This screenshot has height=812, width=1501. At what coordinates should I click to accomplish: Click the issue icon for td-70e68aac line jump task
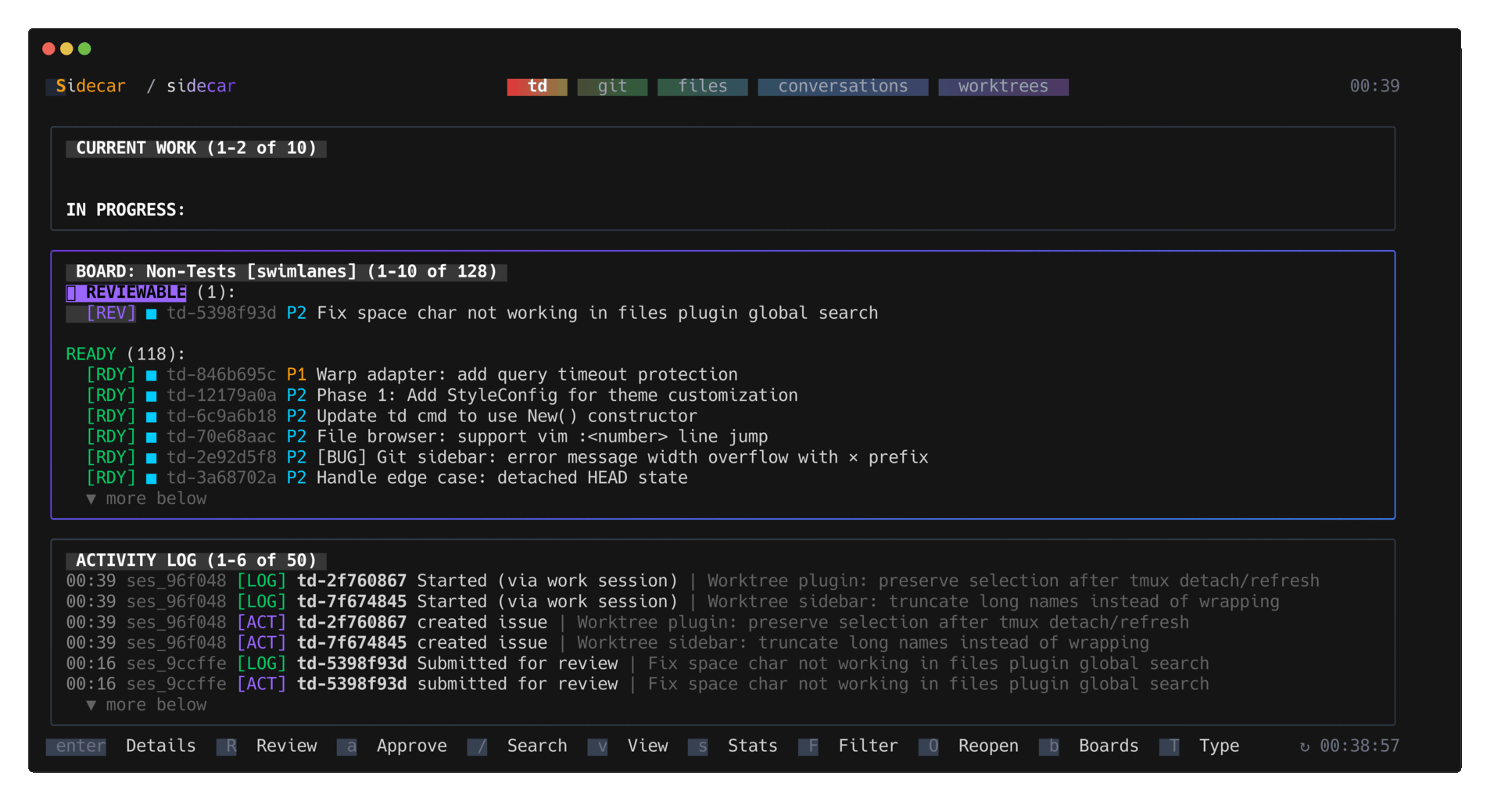point(151,437)
